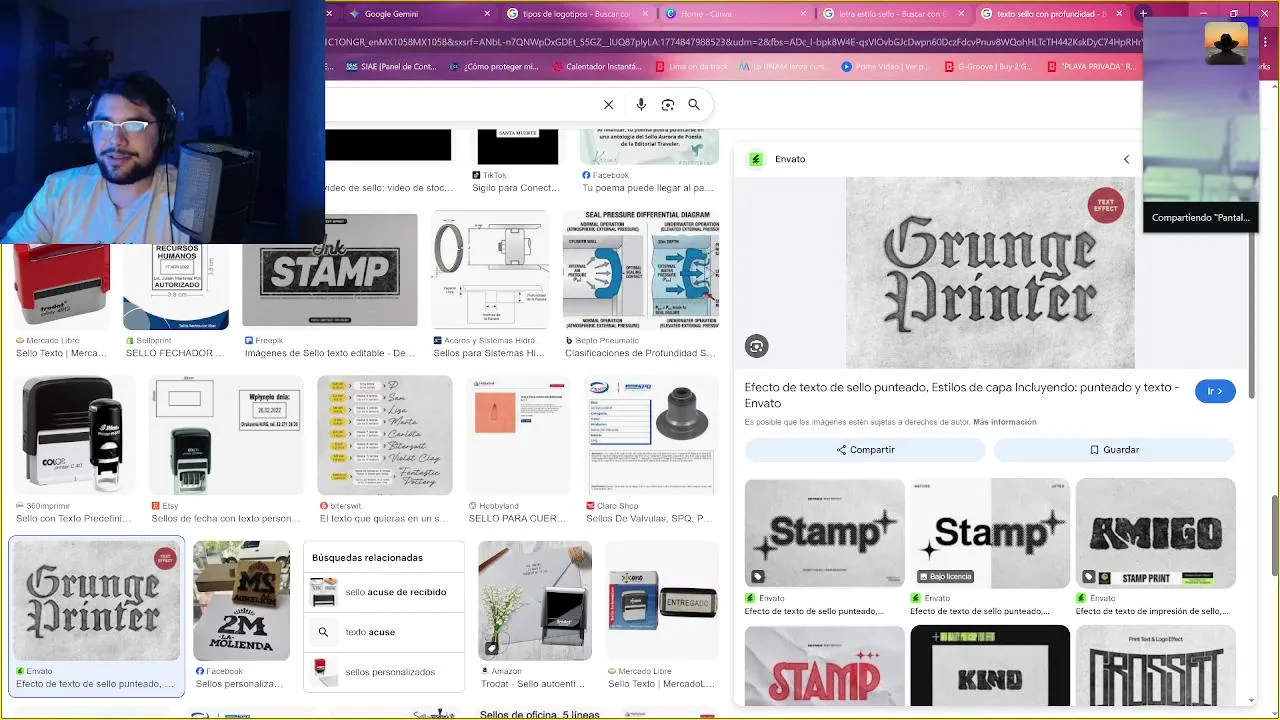The height and width of the screenshot is (720, 1280).
Task: Click the 'Compartiendo Pantalla' sharing overlay
Action: [x=1201, y=217]
